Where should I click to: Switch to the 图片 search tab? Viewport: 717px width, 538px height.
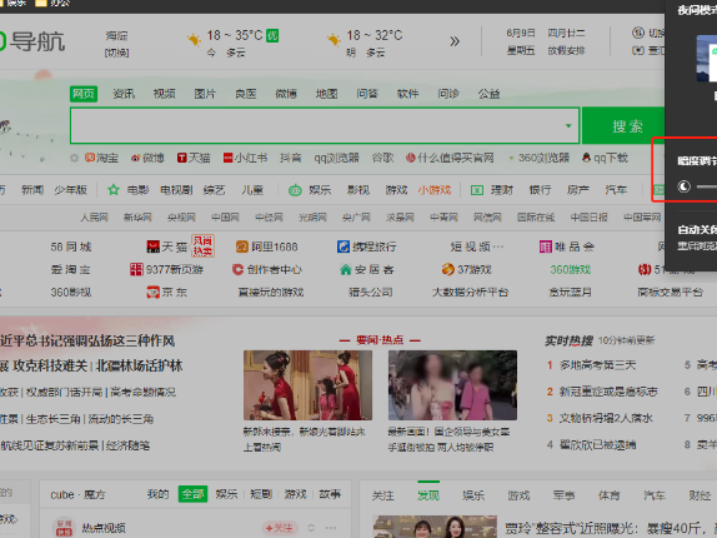coord(205,94)
